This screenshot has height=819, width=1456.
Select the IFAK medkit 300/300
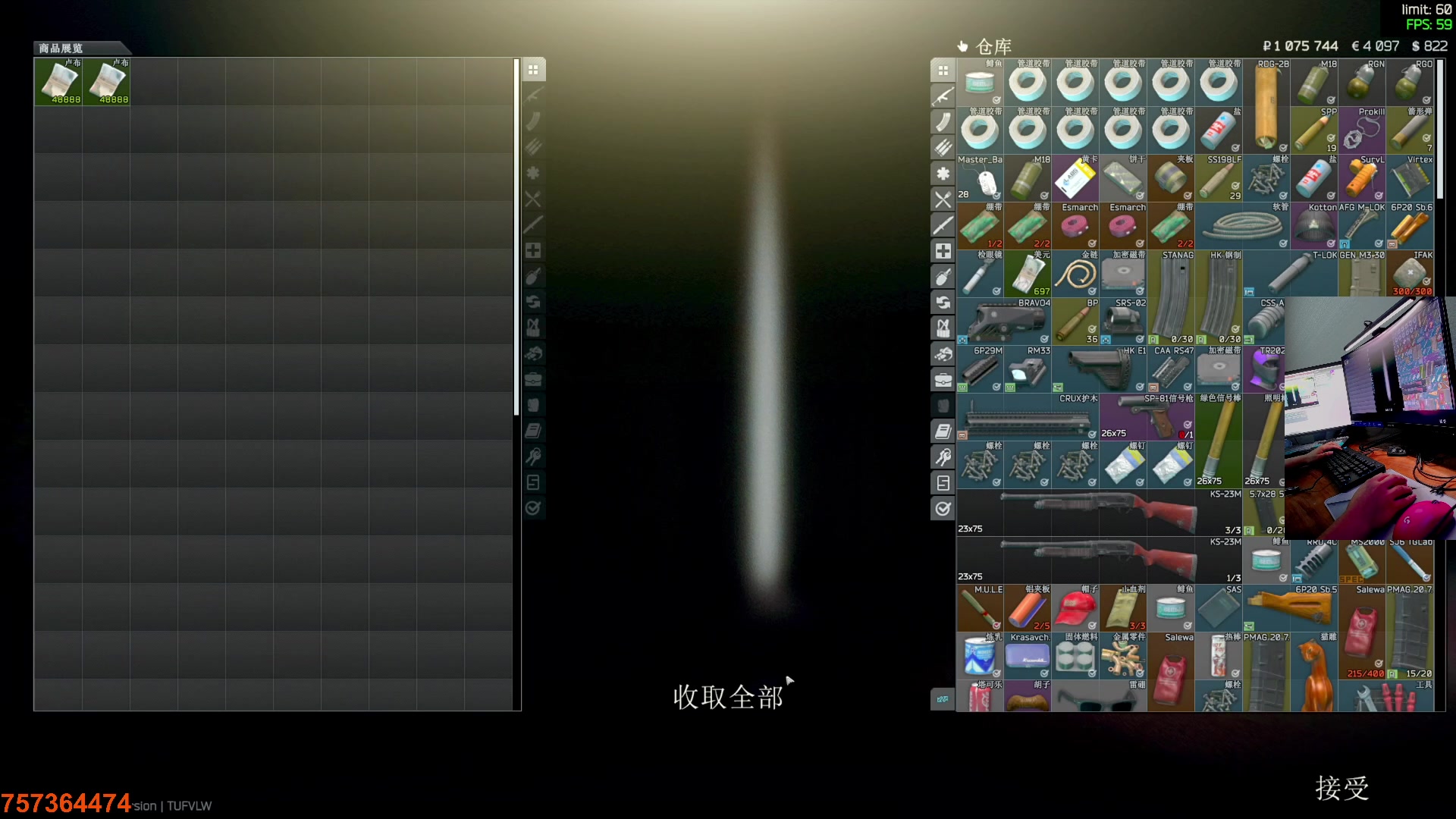point(1410,274)
